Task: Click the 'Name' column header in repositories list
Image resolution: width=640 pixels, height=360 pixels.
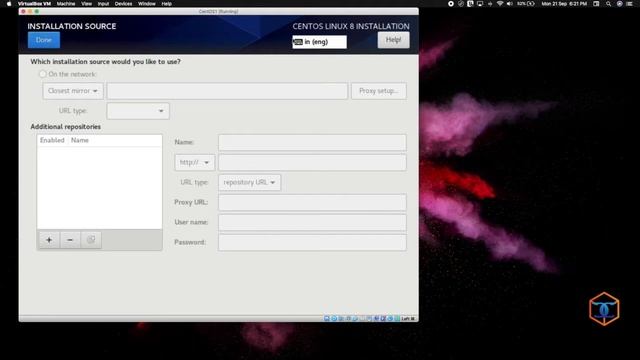Action: point(80,140)
